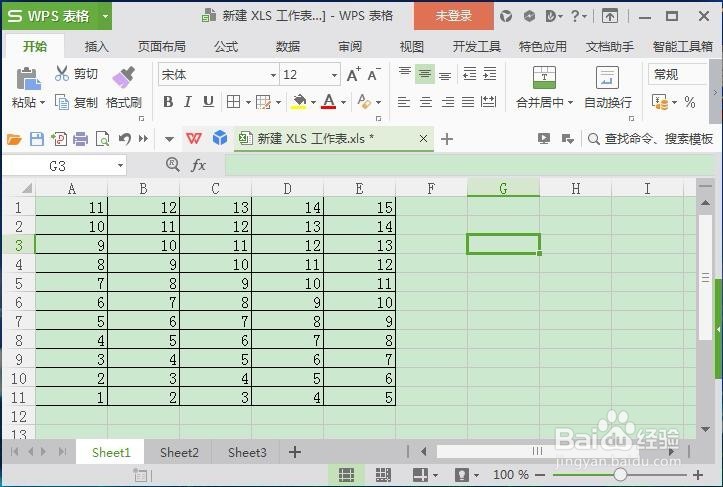
Task: Align text to bottom of cell
Action: pos(445,74)
